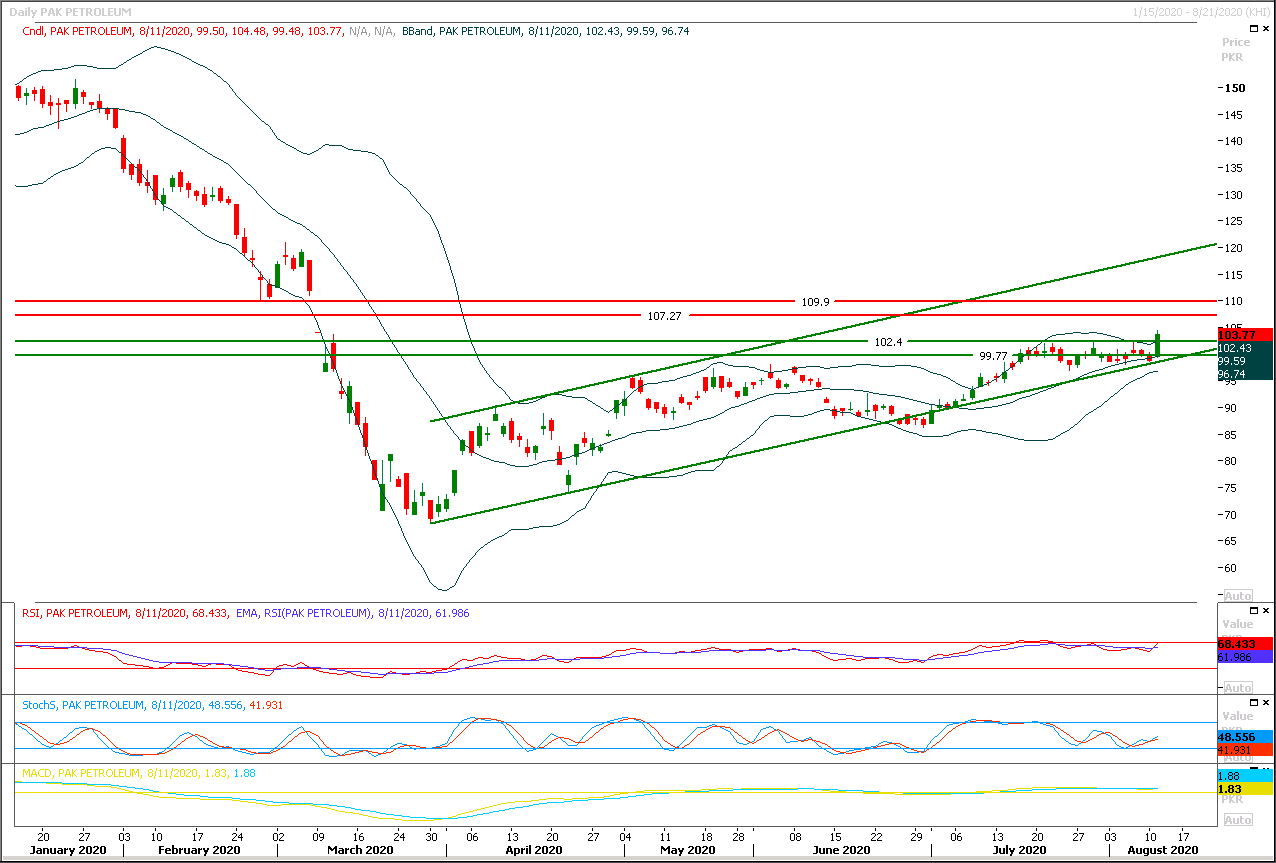
Task: Click Auto scale button in RSI panel
Action: point(1237,687)
